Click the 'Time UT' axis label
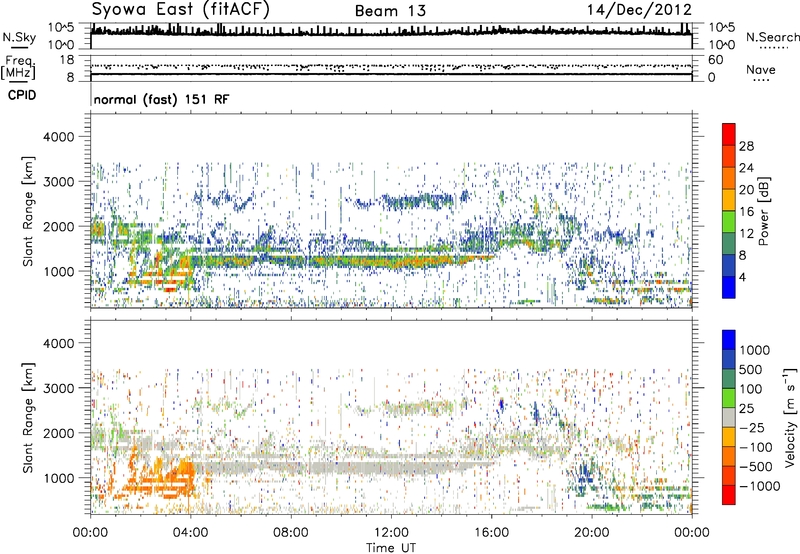Viewport: 800px width, 554px height. pos(391,548)
